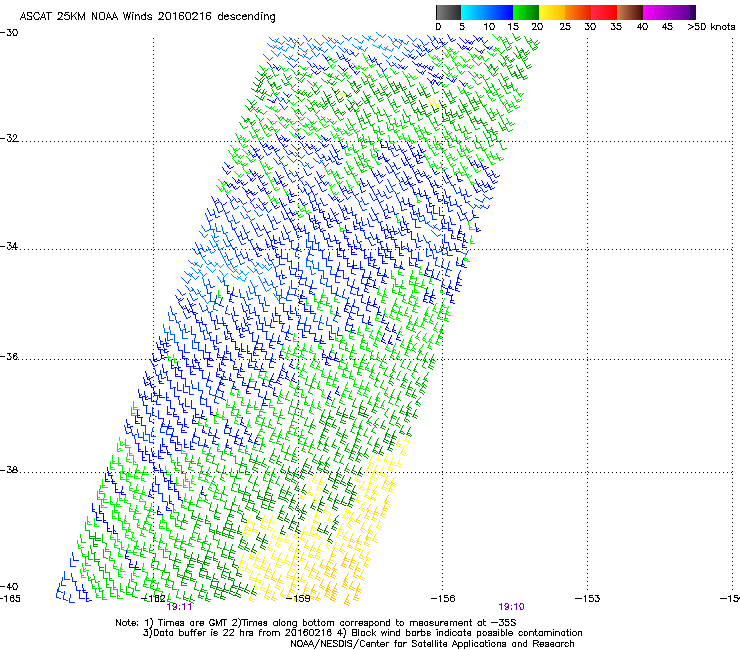Click the longitude label '-156'

coord(443,599)
